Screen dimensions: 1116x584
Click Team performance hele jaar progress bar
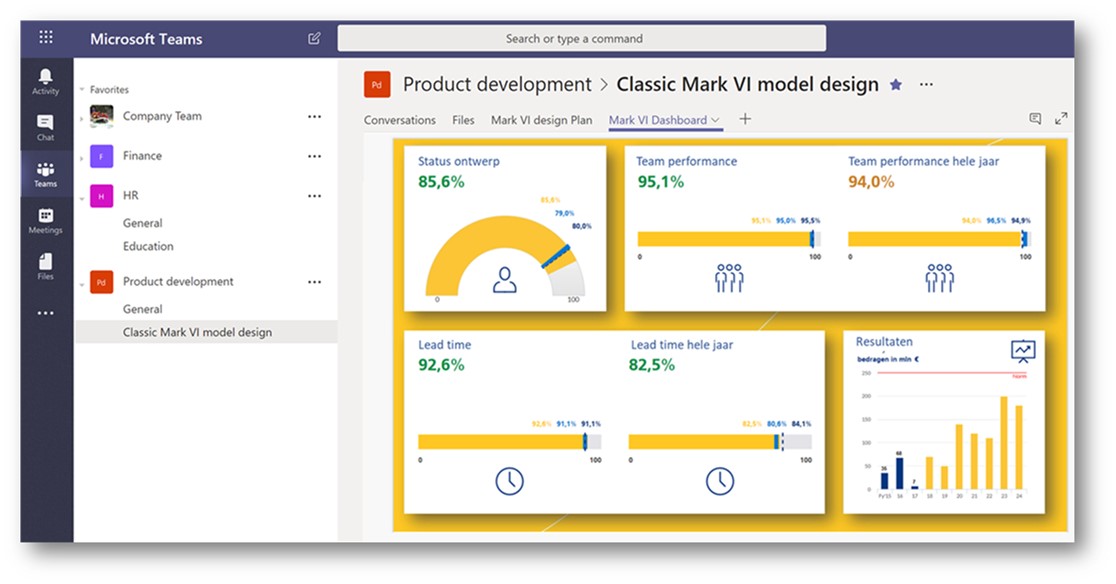[x=939, y=239]
